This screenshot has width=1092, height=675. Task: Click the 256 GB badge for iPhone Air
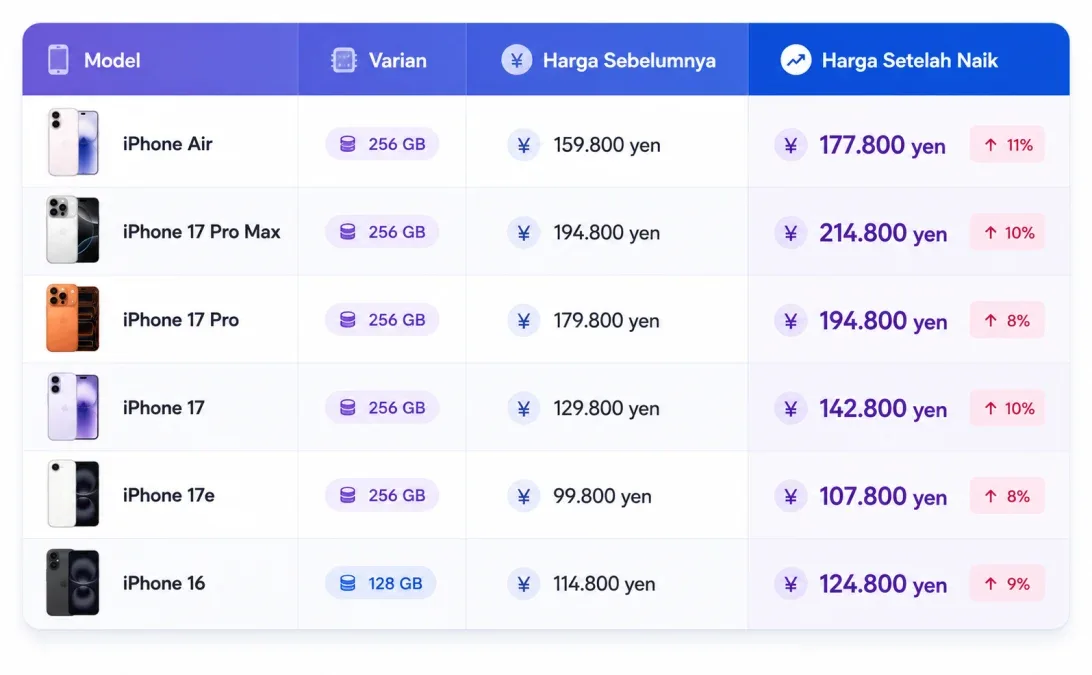[382, 144]
